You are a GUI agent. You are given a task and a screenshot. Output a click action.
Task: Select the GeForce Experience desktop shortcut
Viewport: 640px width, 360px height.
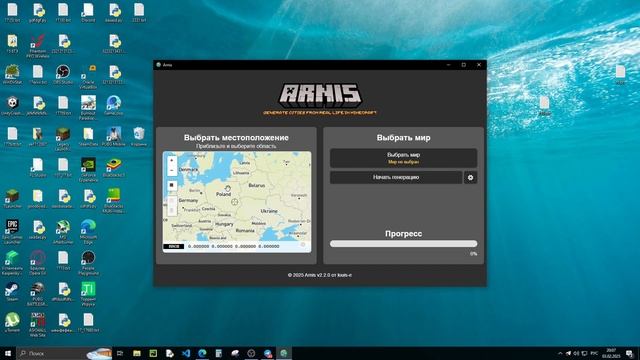88,170
